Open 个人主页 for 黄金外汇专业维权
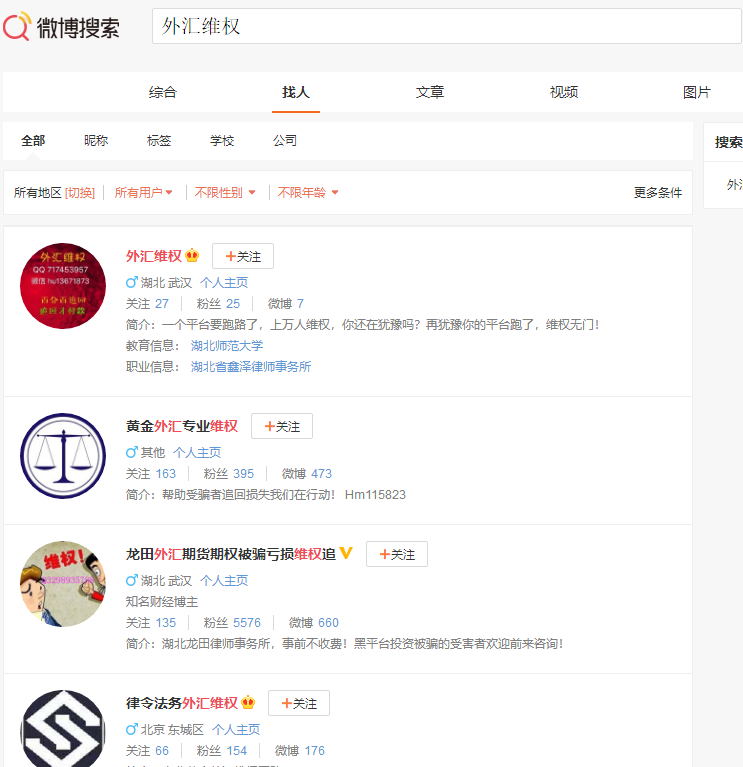 pos(197,453)
